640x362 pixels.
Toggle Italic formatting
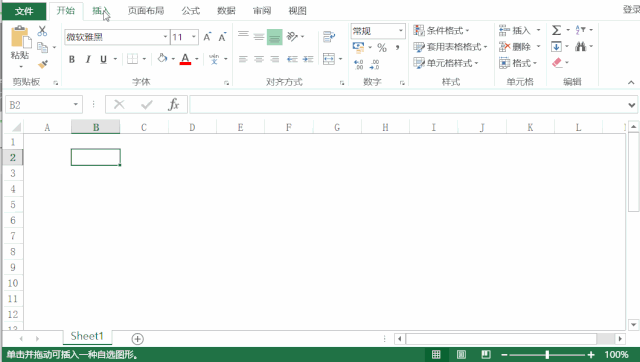point(88,60)
